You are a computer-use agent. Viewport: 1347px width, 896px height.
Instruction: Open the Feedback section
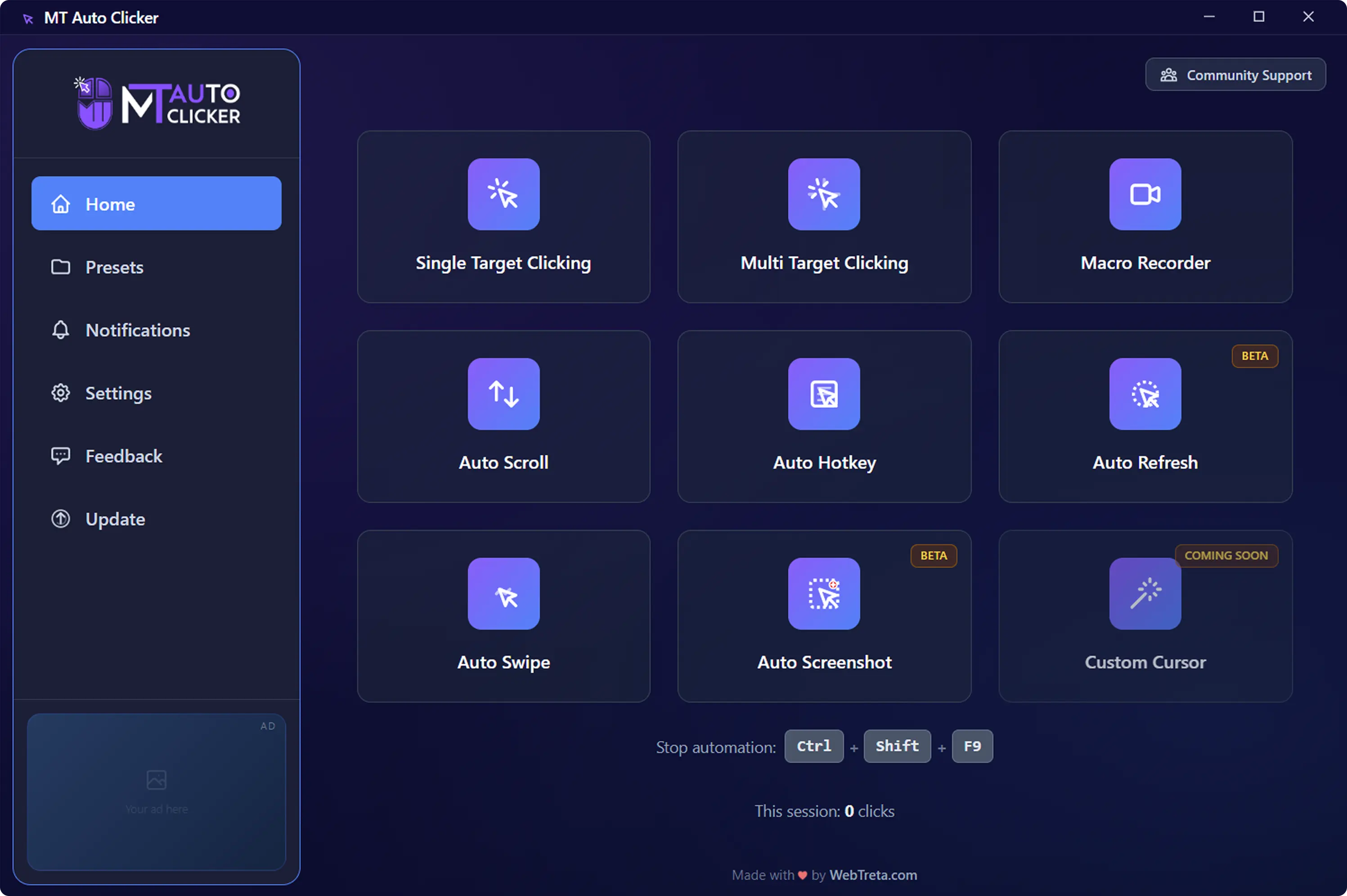point(123,456)
